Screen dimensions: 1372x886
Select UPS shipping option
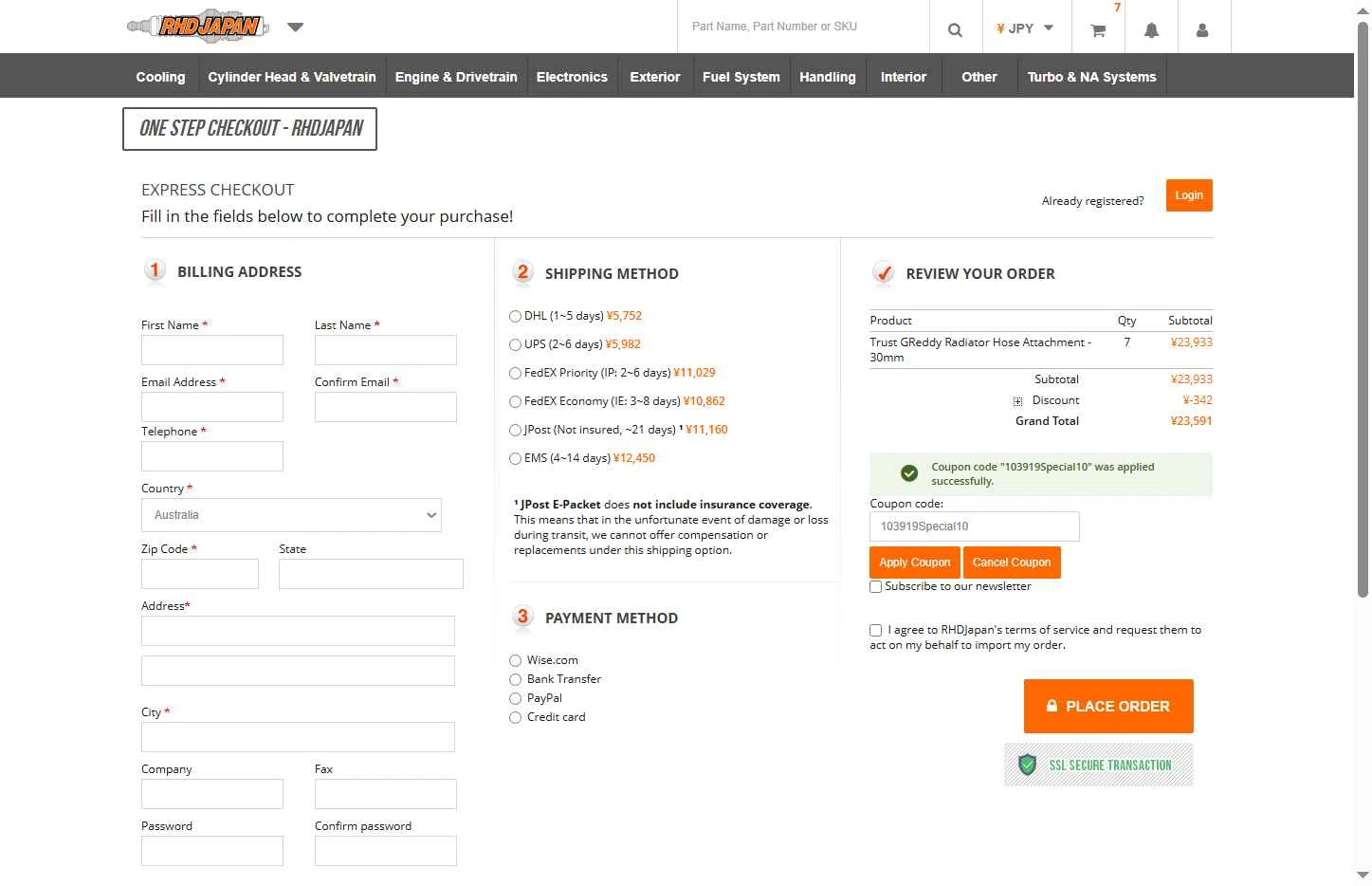point(515,344)
